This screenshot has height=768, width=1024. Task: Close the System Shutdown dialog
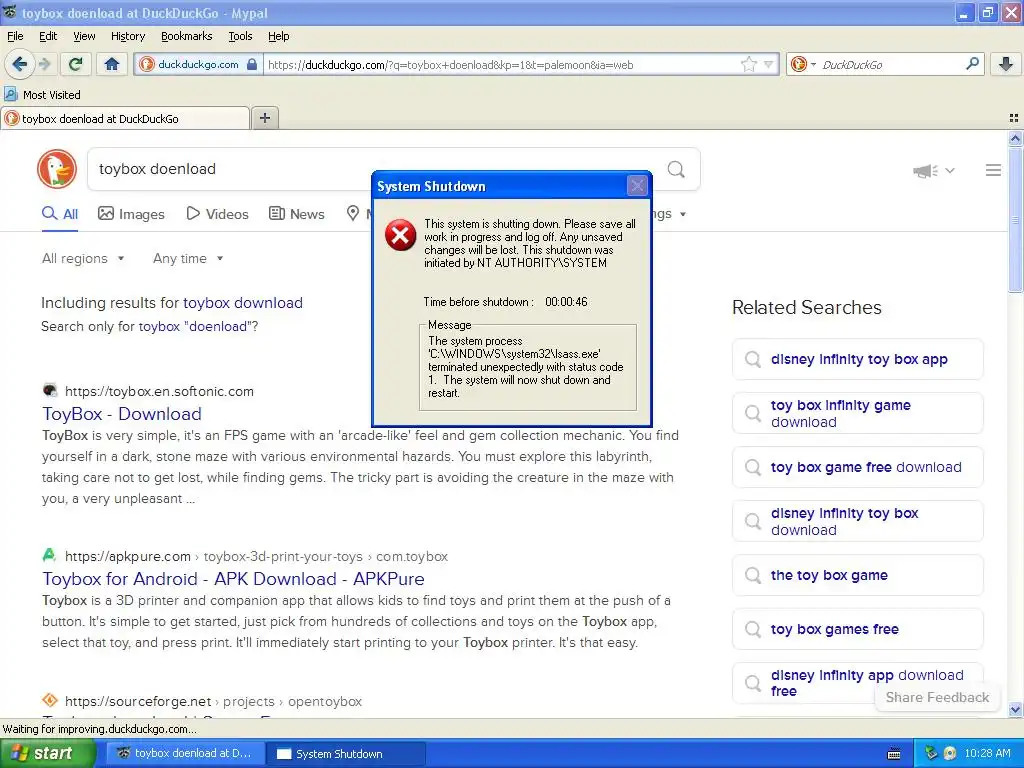[637, 186]
